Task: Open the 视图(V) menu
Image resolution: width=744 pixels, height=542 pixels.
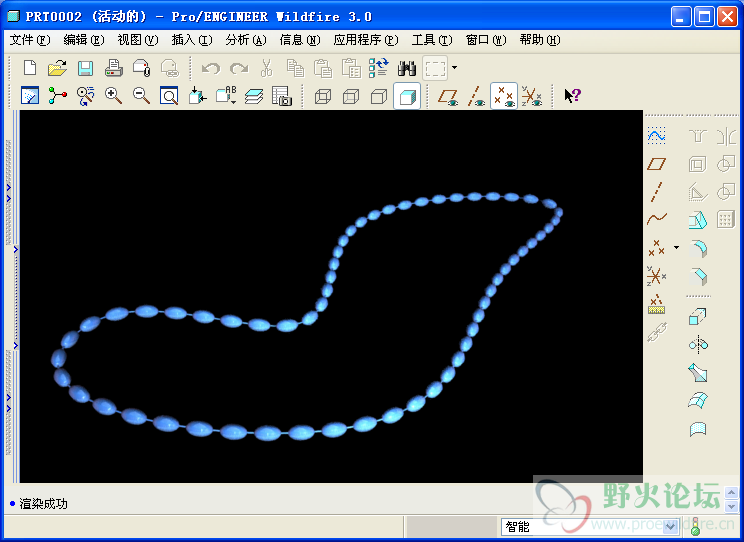Action: [138, 40]
